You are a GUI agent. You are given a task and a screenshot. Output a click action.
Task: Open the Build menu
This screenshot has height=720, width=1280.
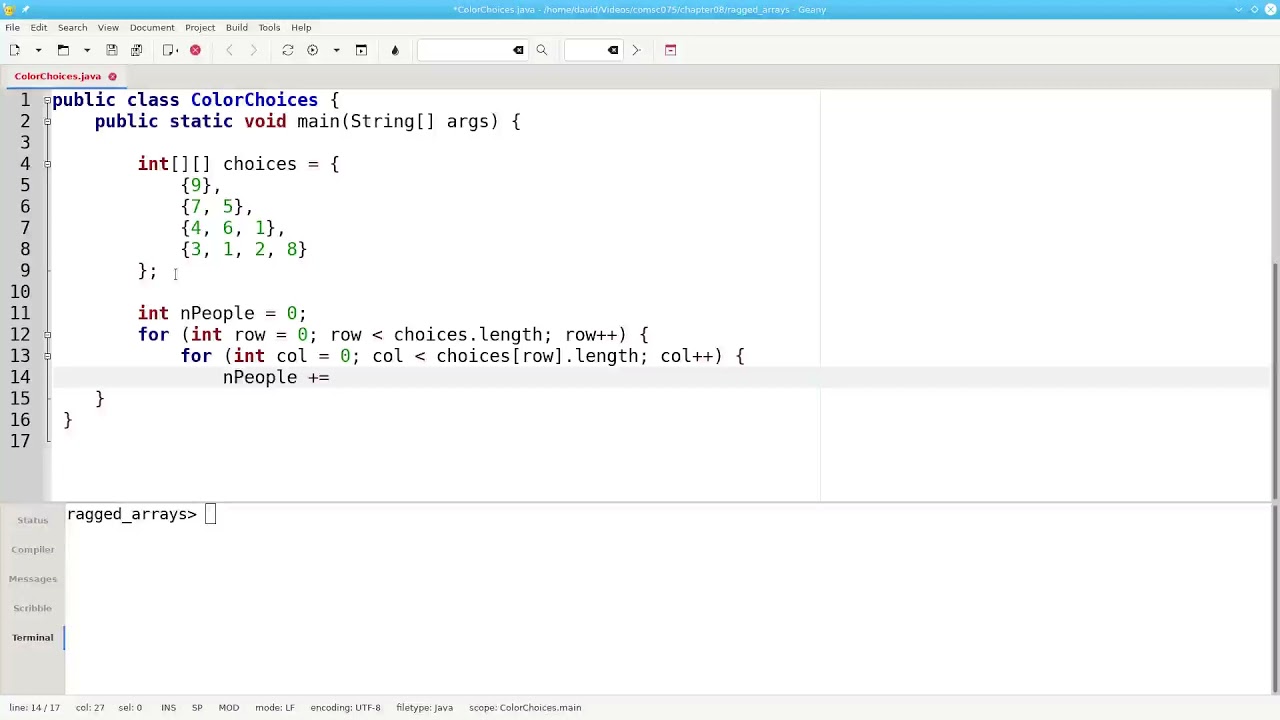point(237,27)
